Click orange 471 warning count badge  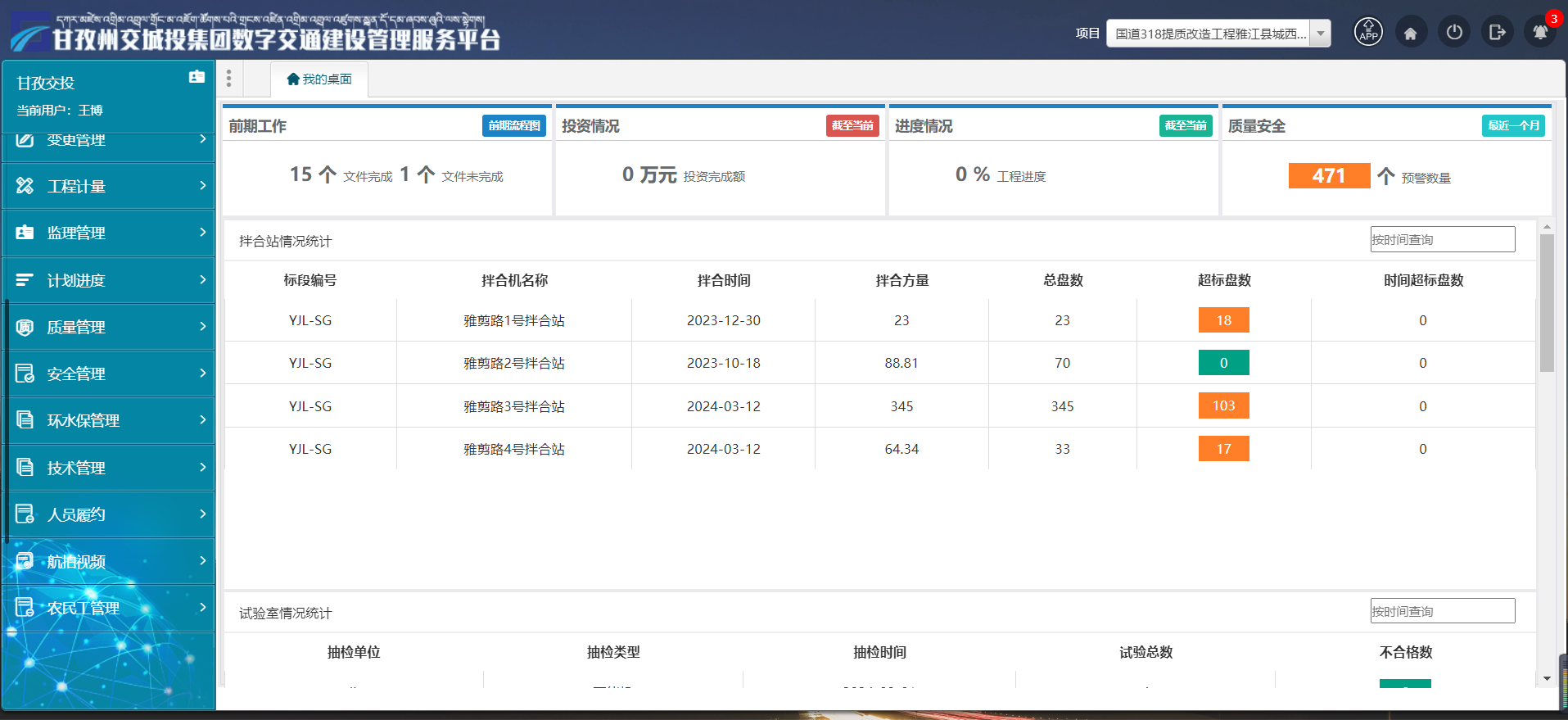(1329, 175)
